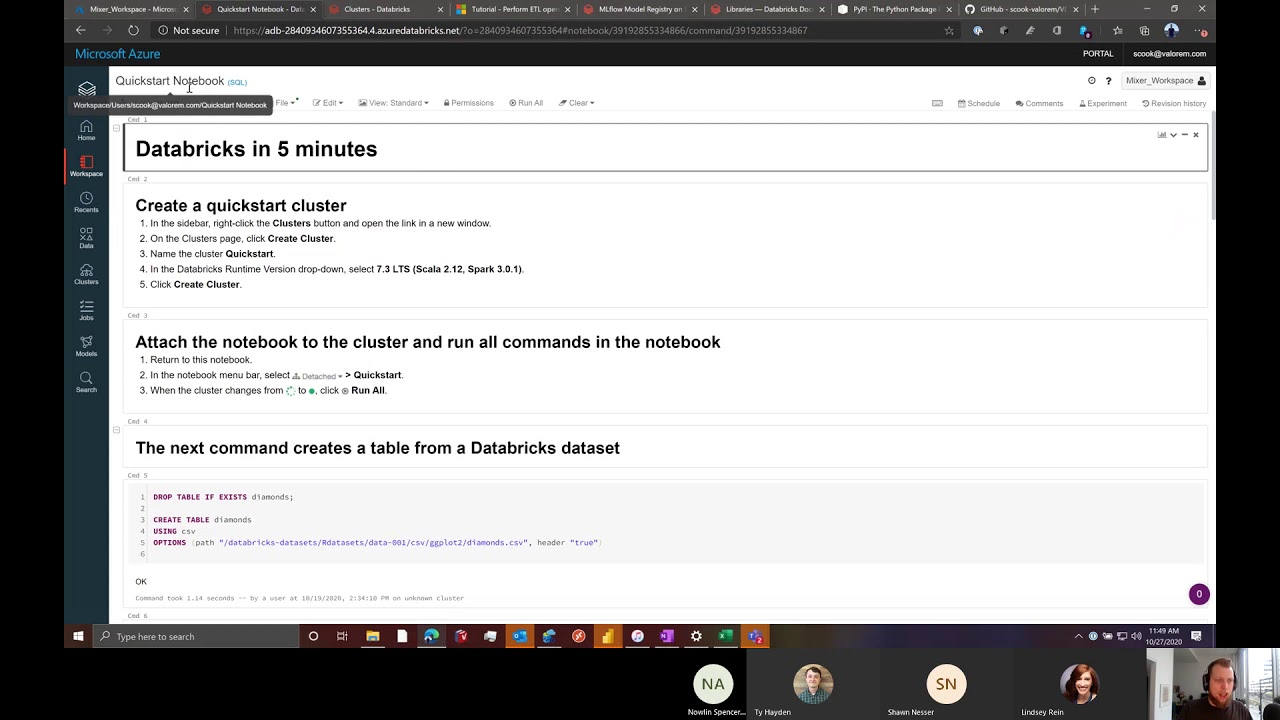Open the Schedule panel
The height and width of the screenshot is (720, 1280).
pos(979,103)
